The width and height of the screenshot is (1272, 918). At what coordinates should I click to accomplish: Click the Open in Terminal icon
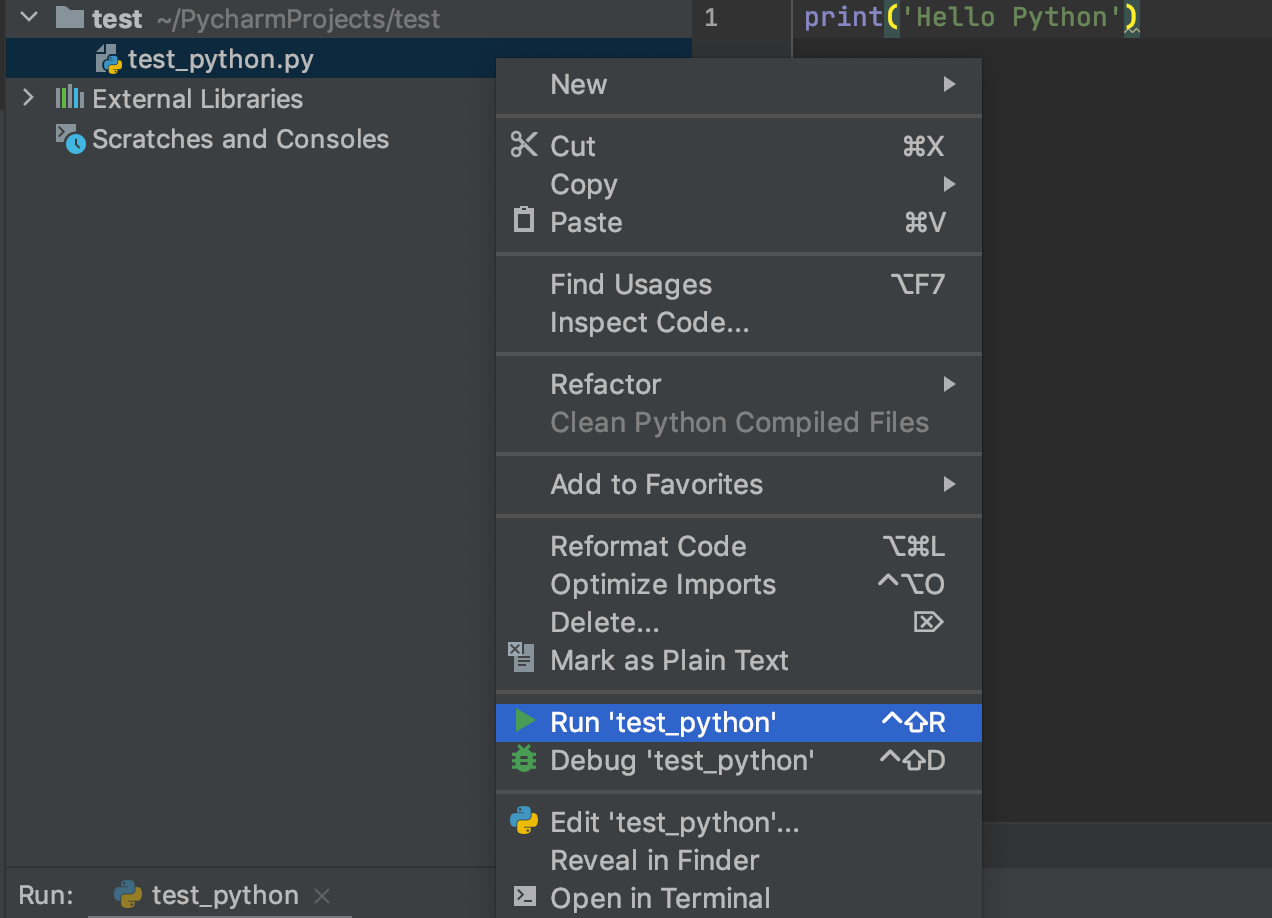(524, 897)
